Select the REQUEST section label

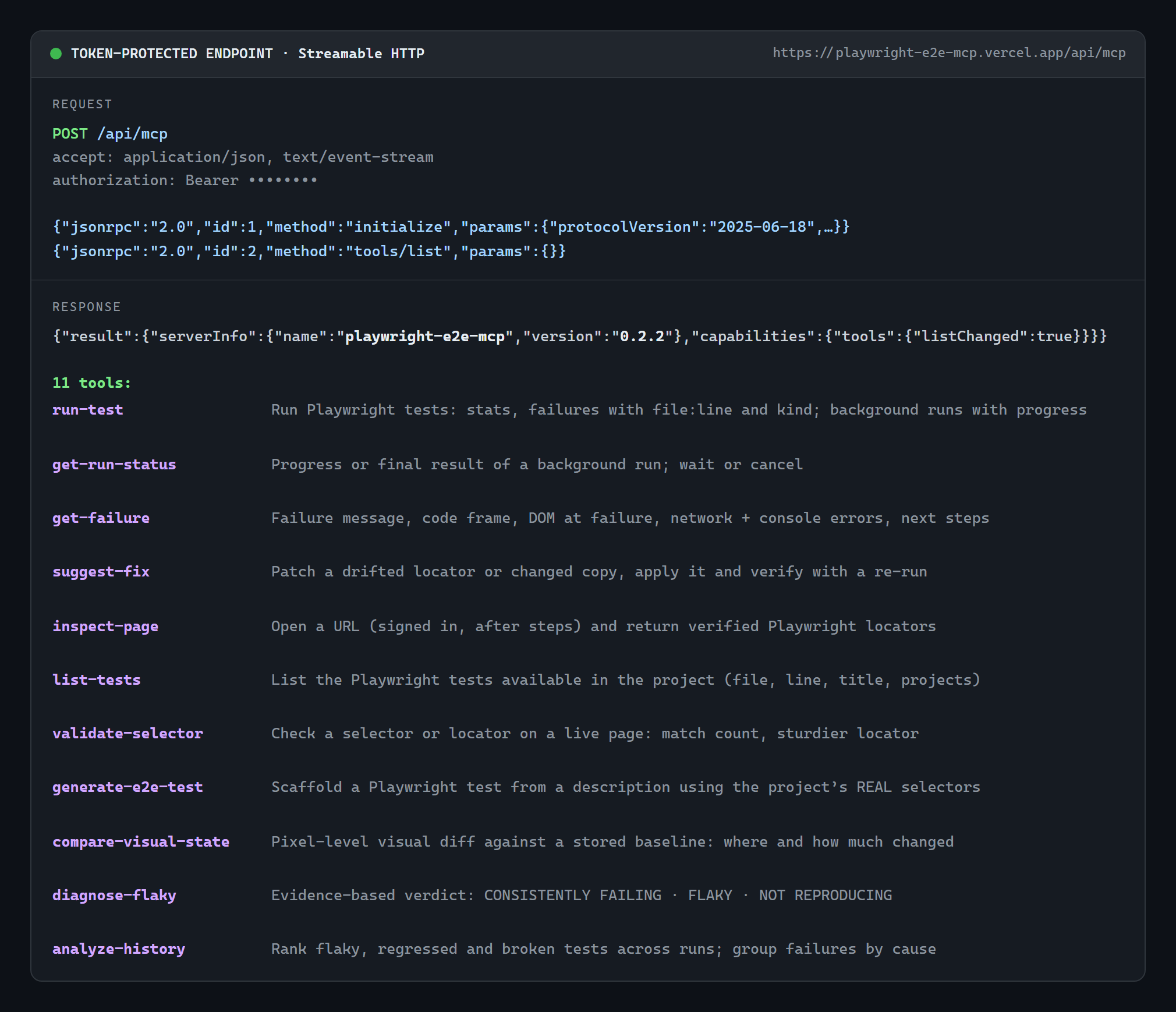[x=82, y=104]
